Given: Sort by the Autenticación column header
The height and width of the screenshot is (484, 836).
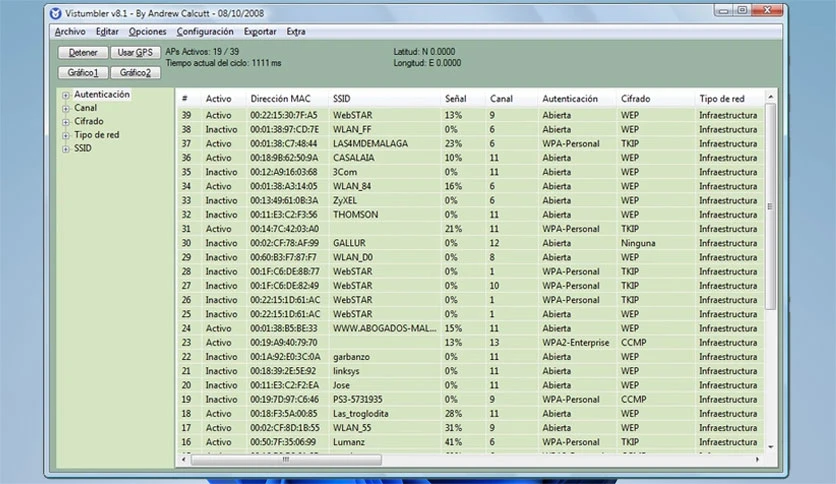Looking at the screenshot, I should pyautogui.click(x=576, y=99).
